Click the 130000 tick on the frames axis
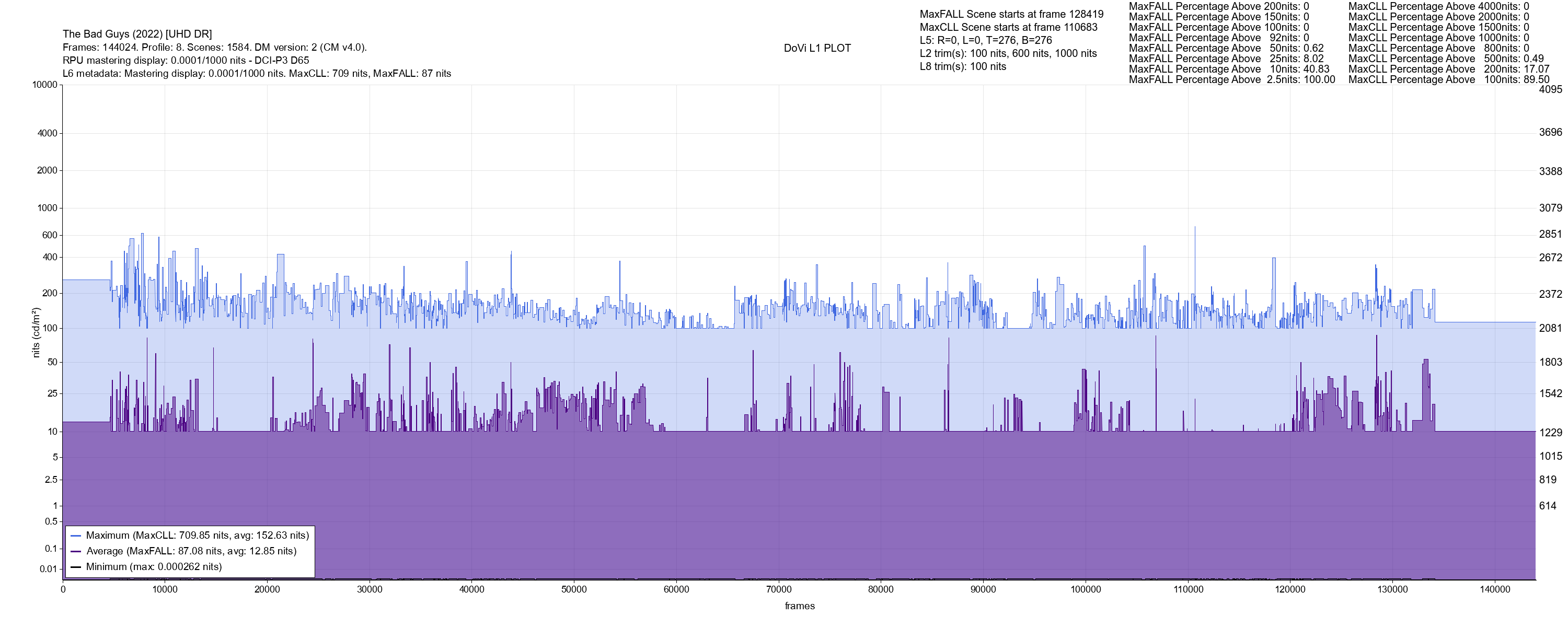This screenshot has width=1568, height=627. pos(1393,590)
